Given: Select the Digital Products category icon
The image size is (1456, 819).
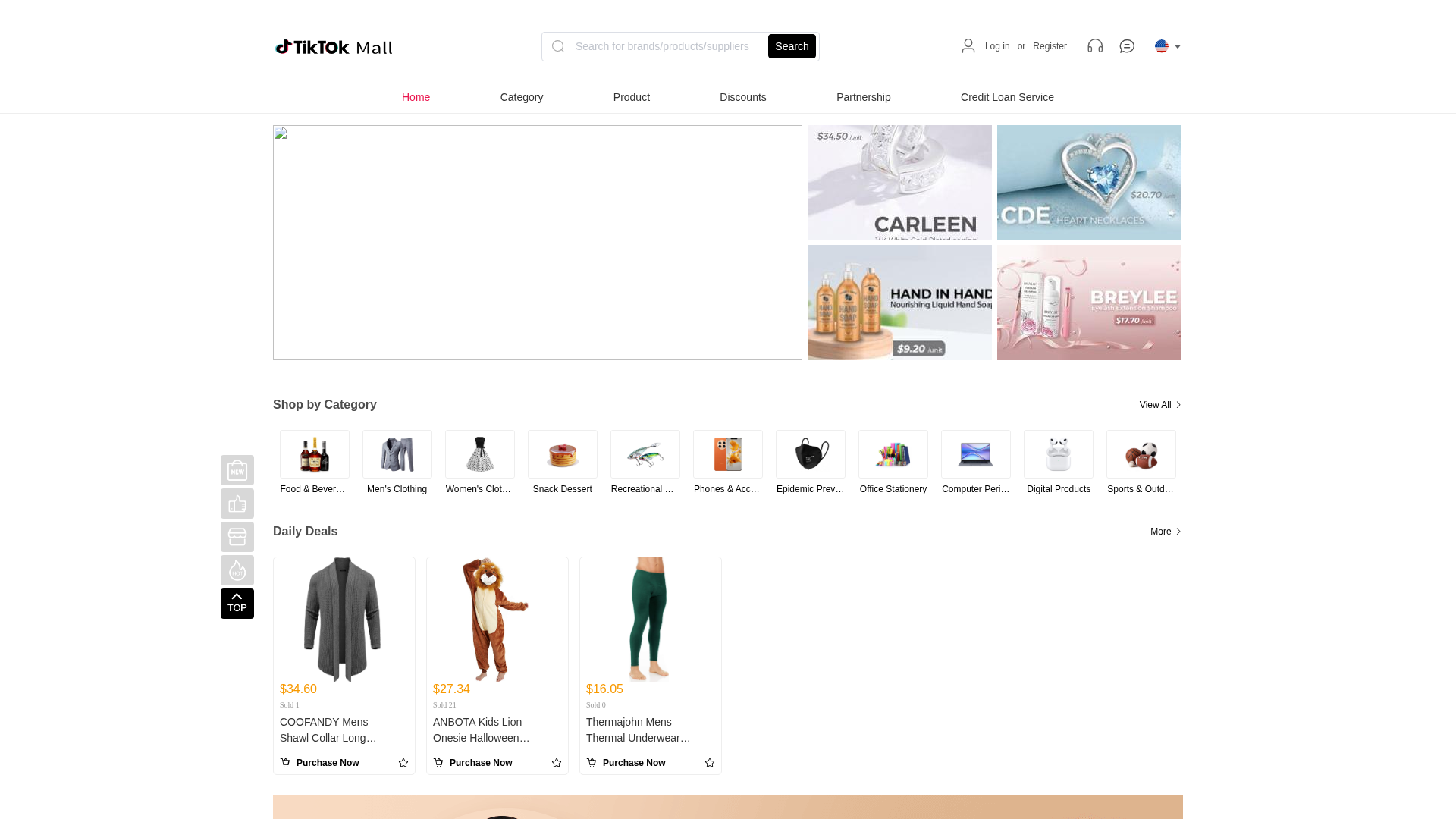Looking at the screenshot, I should [1059, 454].
